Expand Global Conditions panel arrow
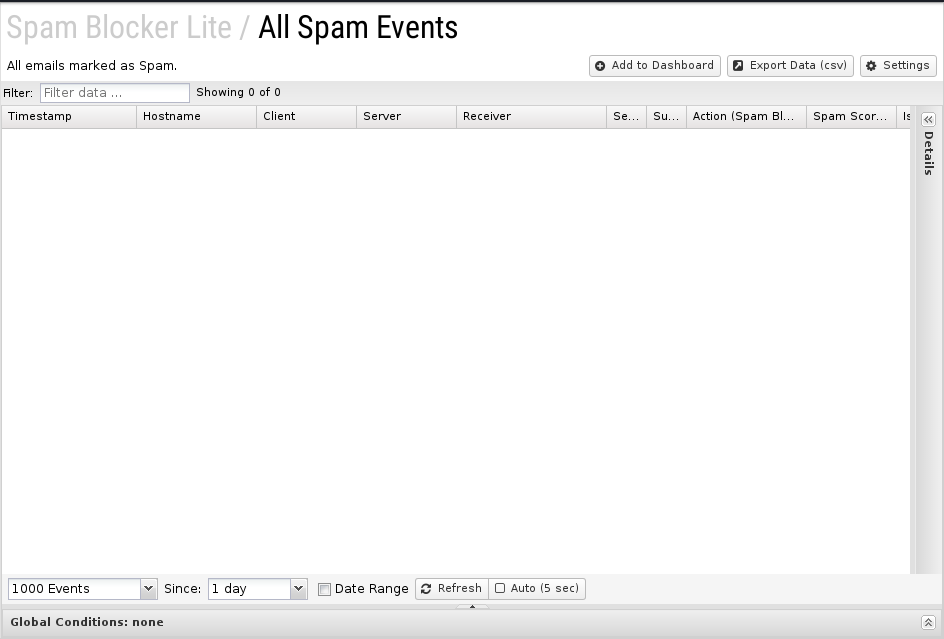The height and width of the screenshot is (639, 944). (928, 623)
